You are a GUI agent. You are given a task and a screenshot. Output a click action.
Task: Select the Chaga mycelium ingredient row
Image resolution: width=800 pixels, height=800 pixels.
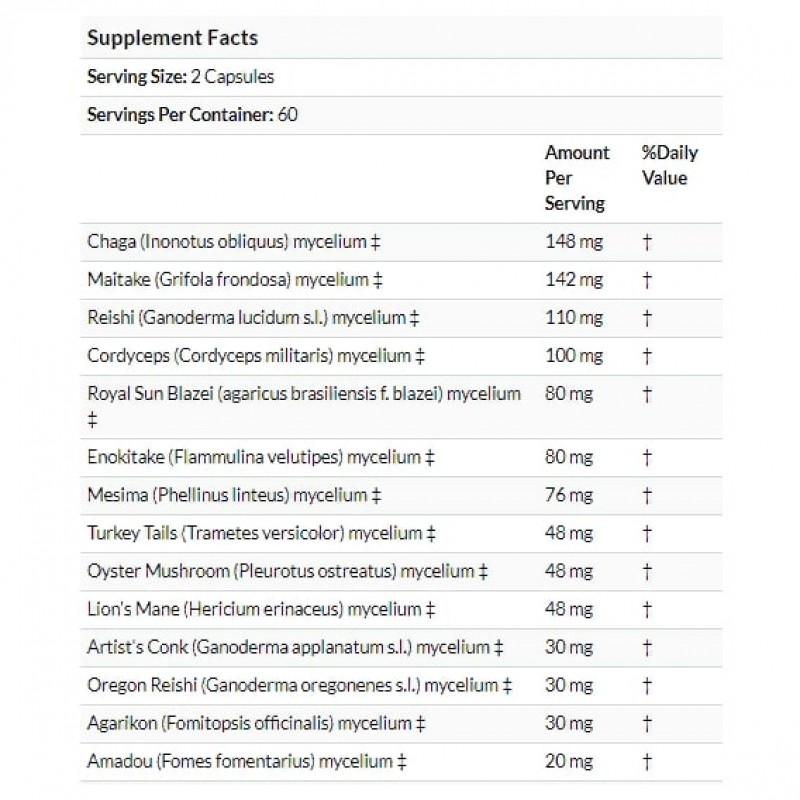pos(401,242)
